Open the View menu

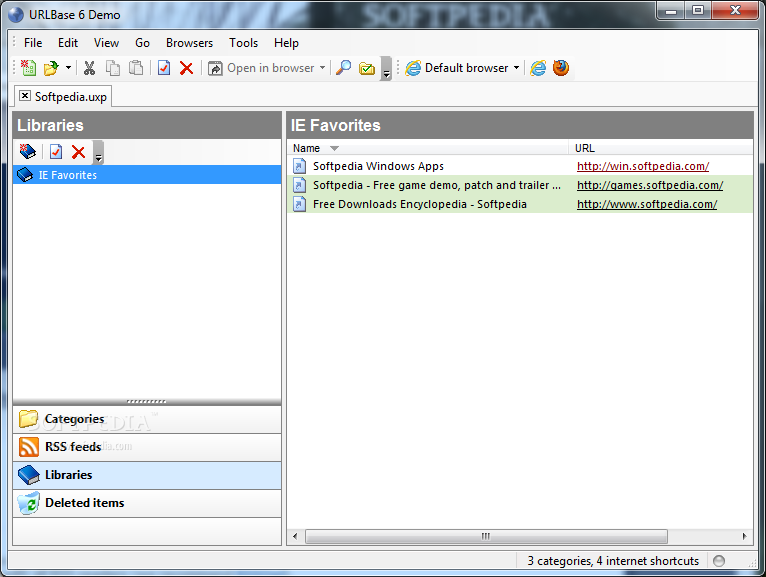click(106, 43)
